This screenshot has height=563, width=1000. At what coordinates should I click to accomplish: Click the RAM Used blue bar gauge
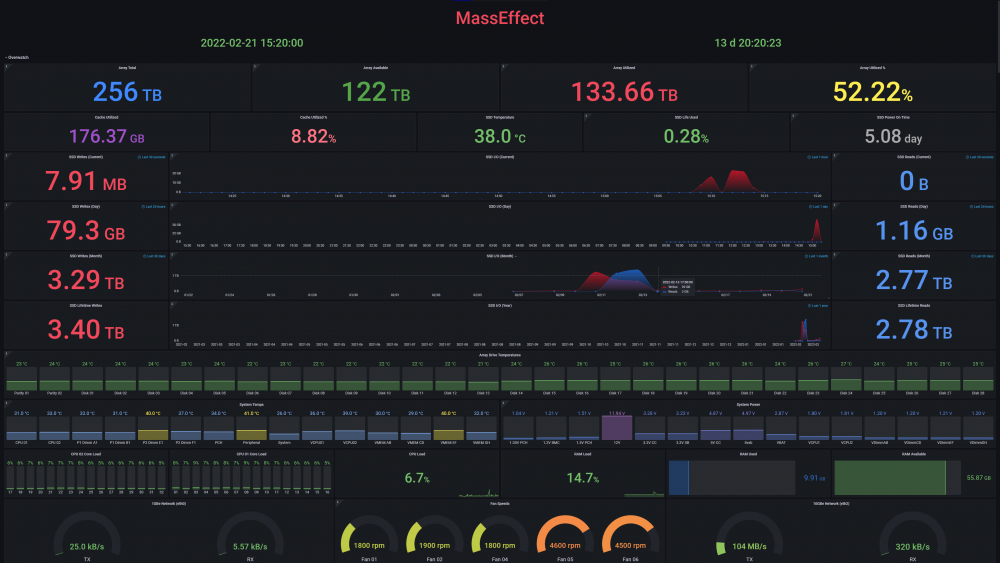pos(732,478)
